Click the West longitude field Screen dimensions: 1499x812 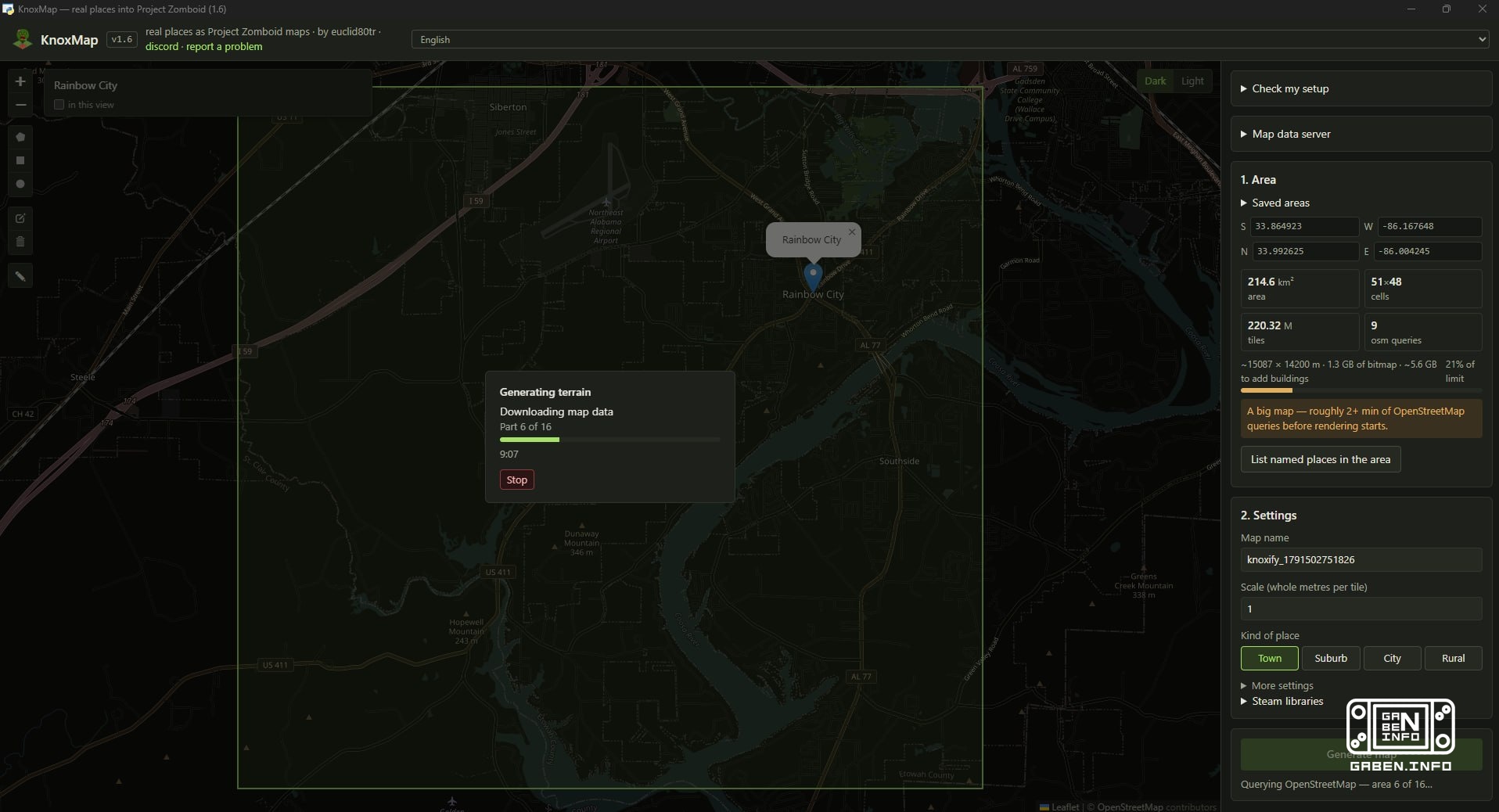[1429, 226]
